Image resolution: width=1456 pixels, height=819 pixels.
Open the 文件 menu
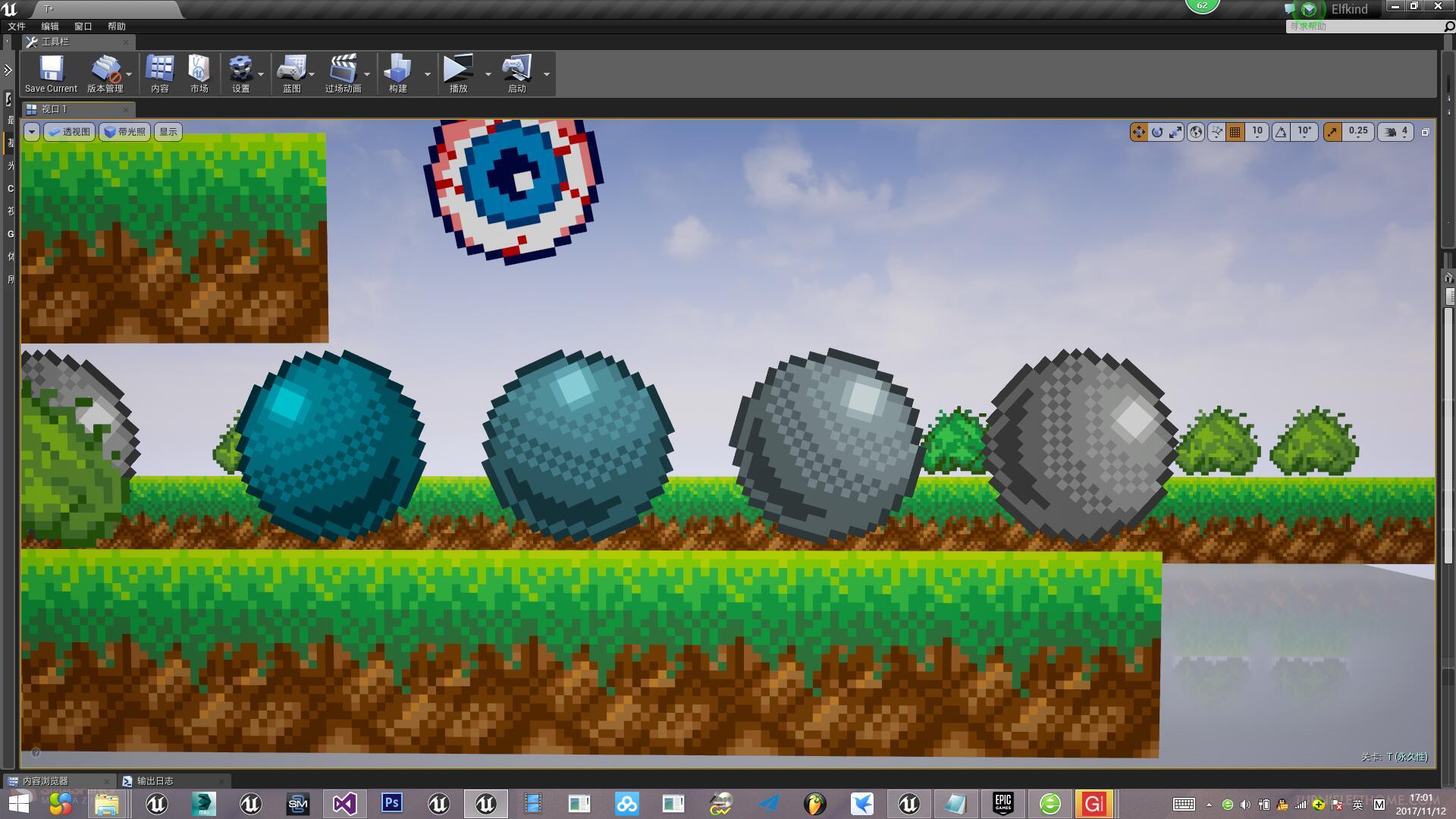pyautogui.click(x=17, y=27)
